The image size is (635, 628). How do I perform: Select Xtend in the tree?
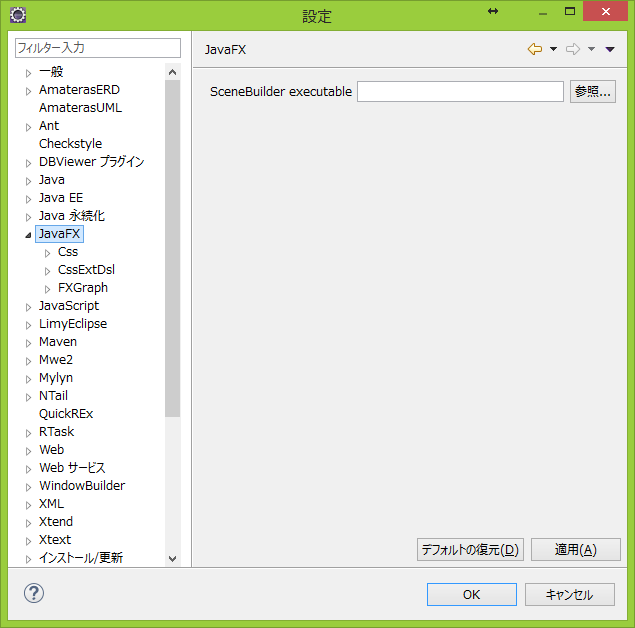[x=56, y=522]
